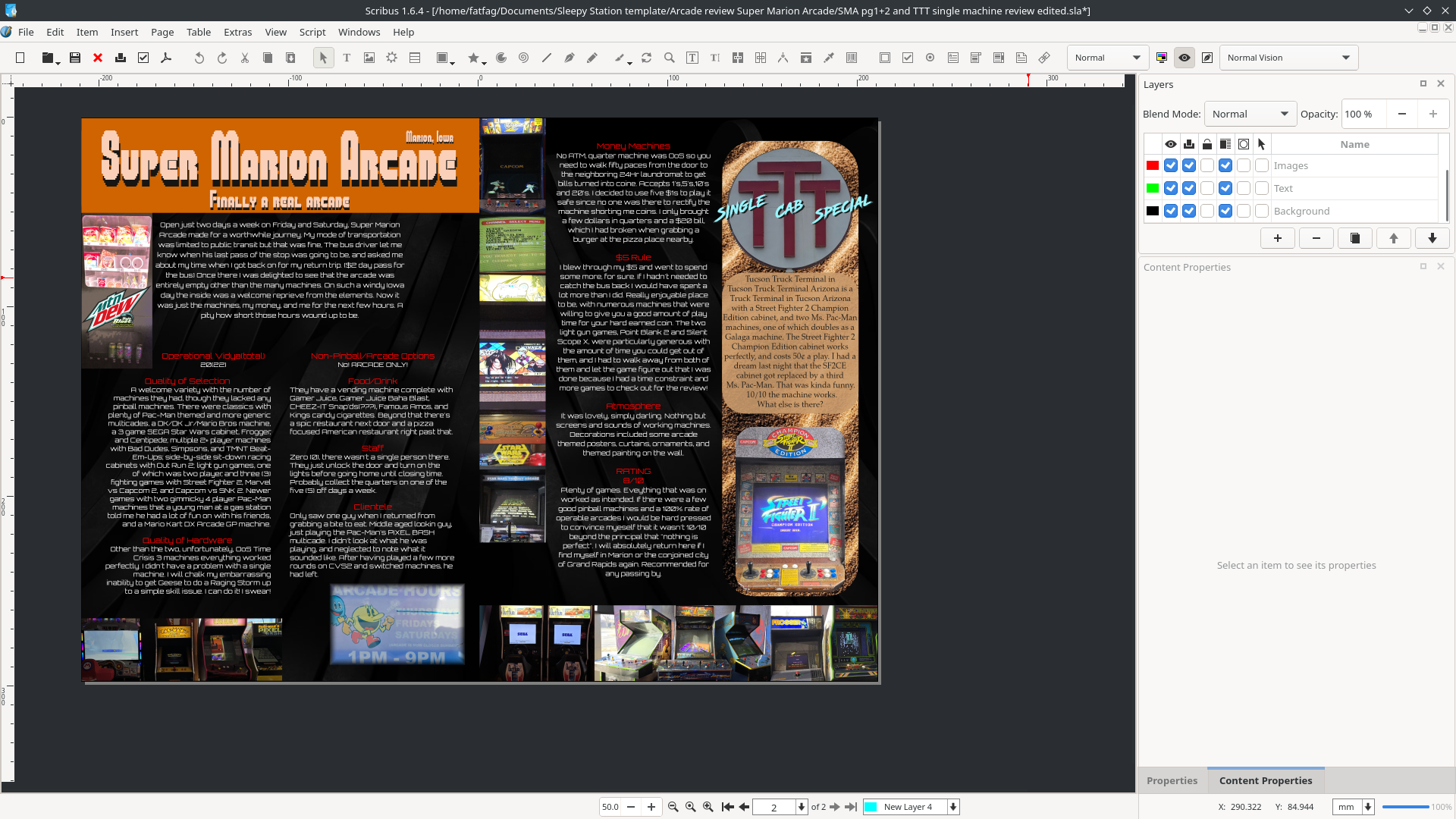Click the zoom level 50.0 field
This screenshot has height=819, width=1456.
coord(610,807)
